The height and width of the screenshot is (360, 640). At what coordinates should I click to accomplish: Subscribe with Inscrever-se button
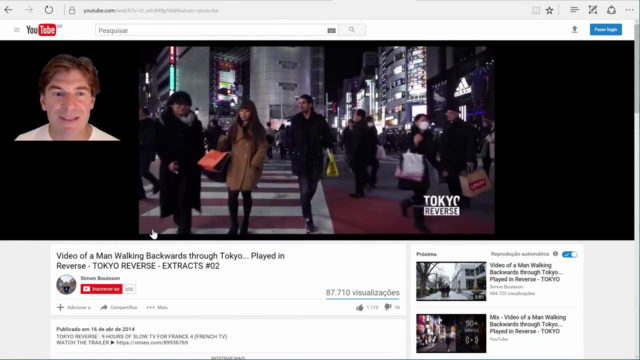(102, 289)
